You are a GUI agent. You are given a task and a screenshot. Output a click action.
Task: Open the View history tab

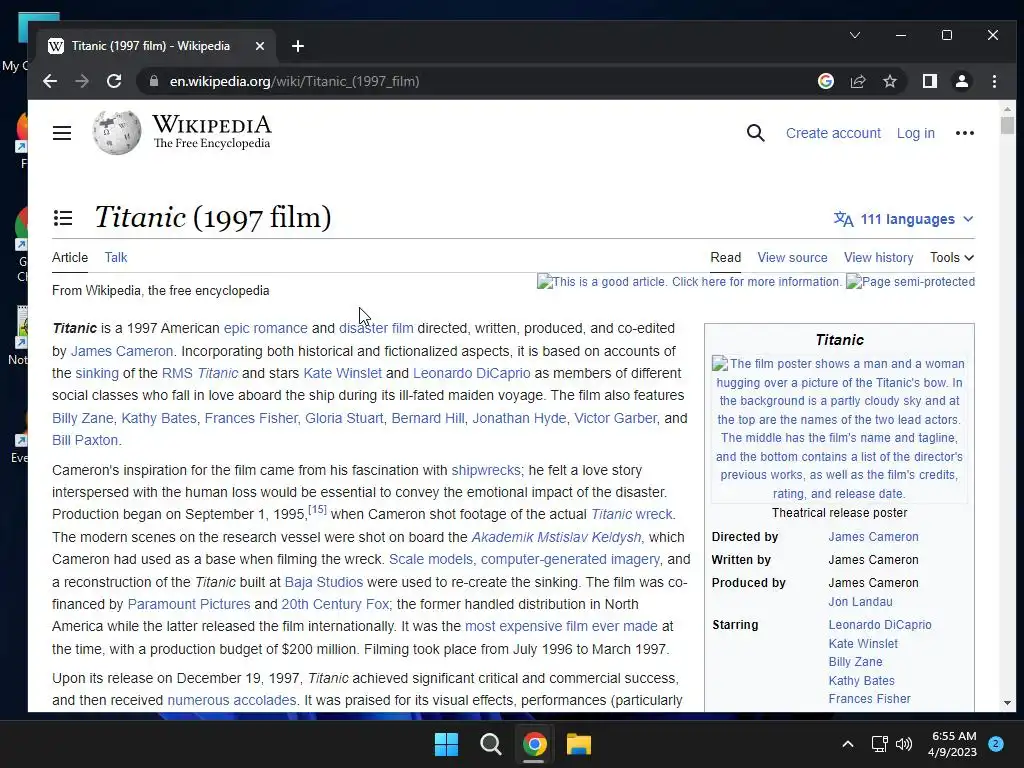coord(878,257)
